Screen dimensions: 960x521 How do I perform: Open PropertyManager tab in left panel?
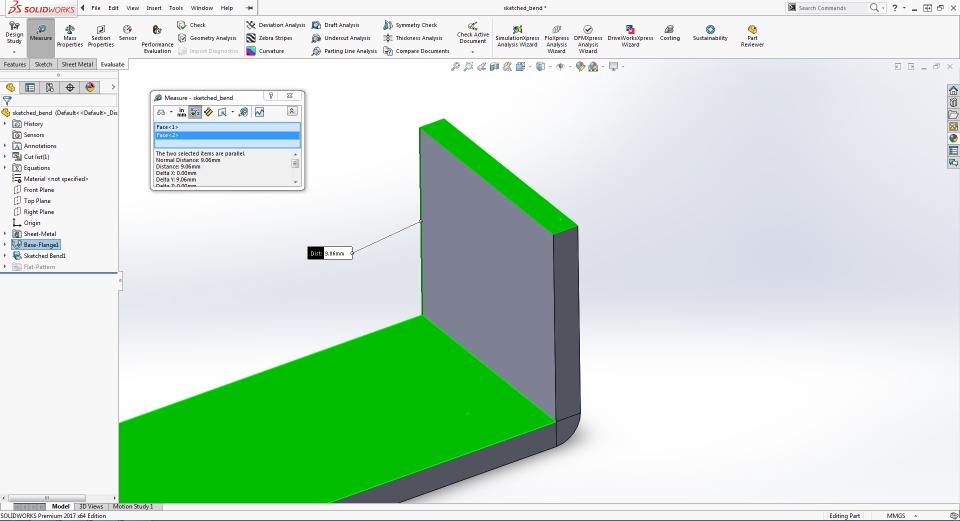[29, 88]
